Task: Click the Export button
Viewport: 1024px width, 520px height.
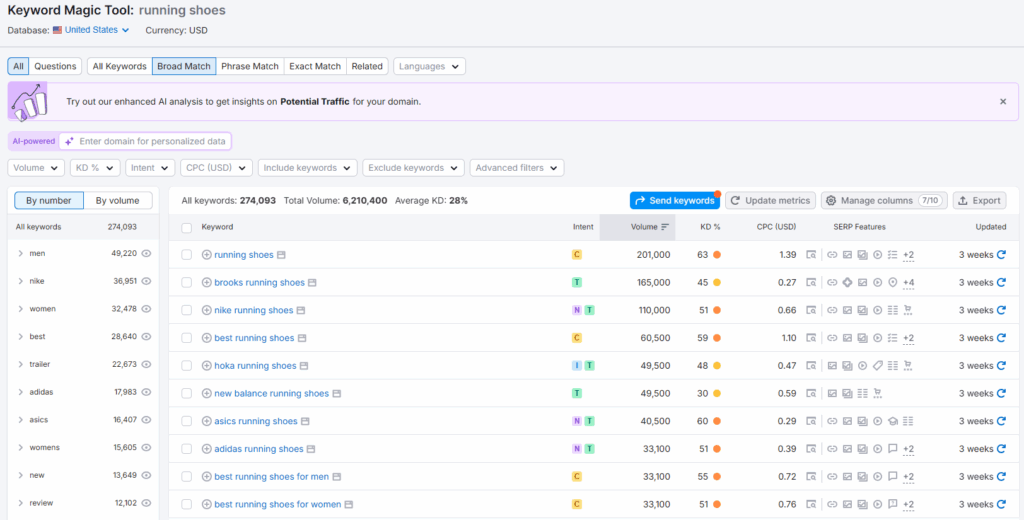Action: click(980, 201)
